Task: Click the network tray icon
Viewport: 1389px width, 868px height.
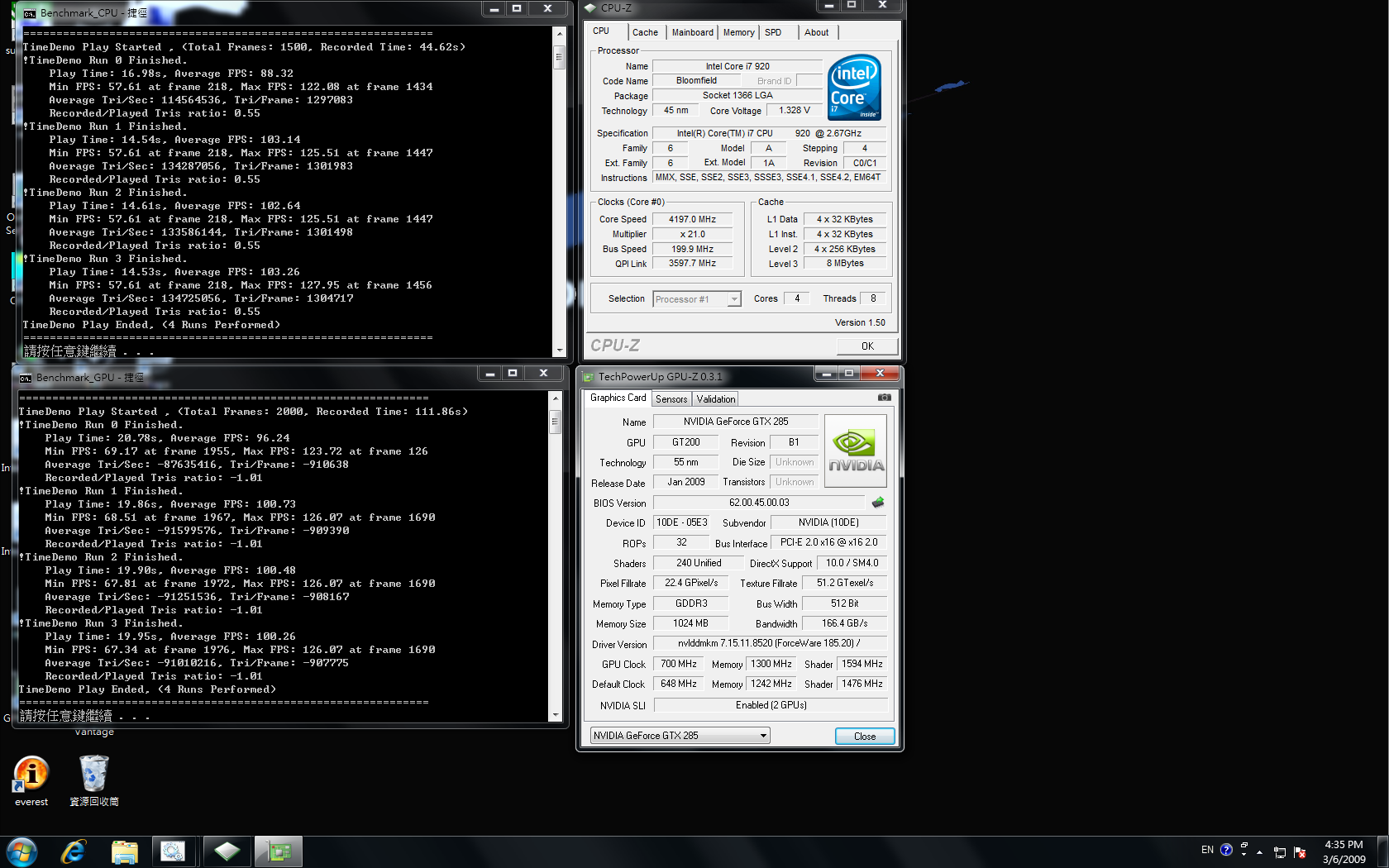Action: click(1279, 851)
